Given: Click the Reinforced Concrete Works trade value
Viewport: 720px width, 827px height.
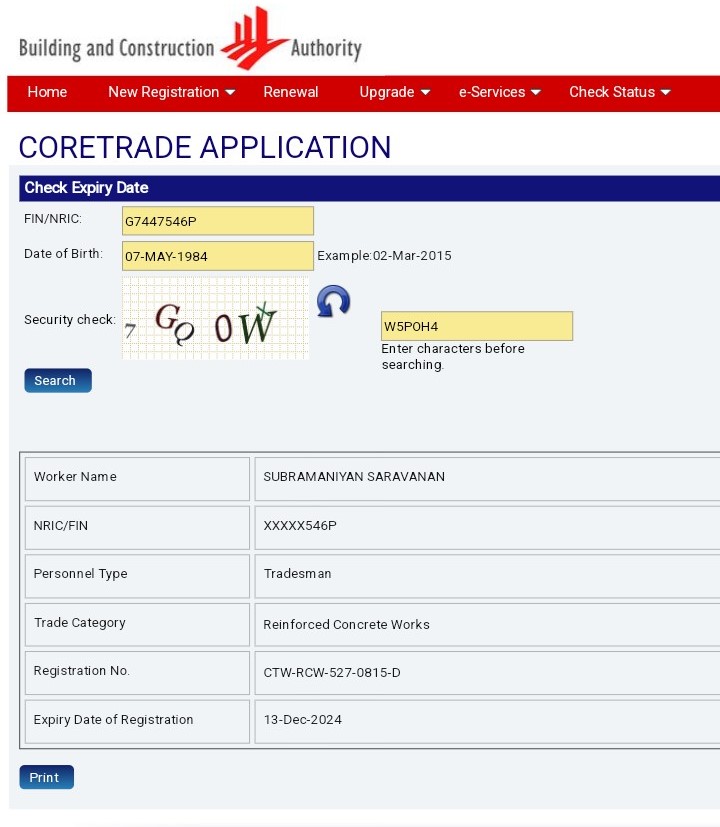Looking at the screenshot, I should pyautogui.click(x=346, y=625).
